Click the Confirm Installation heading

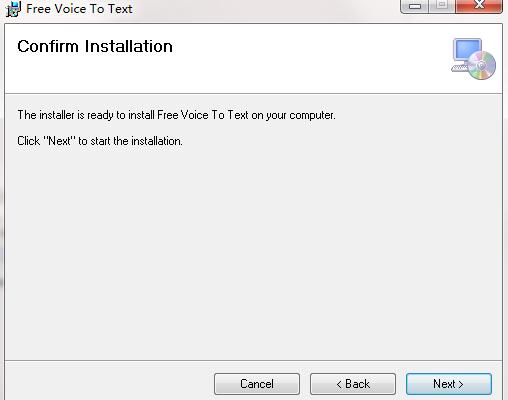(95, 46)
